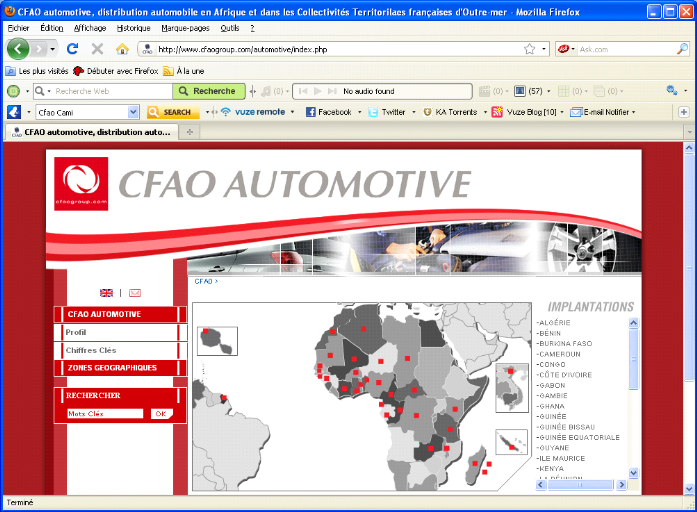Open the Chiffres Clés sidebar link
Viewport: 697px width, 512px height.
point(91,350)
